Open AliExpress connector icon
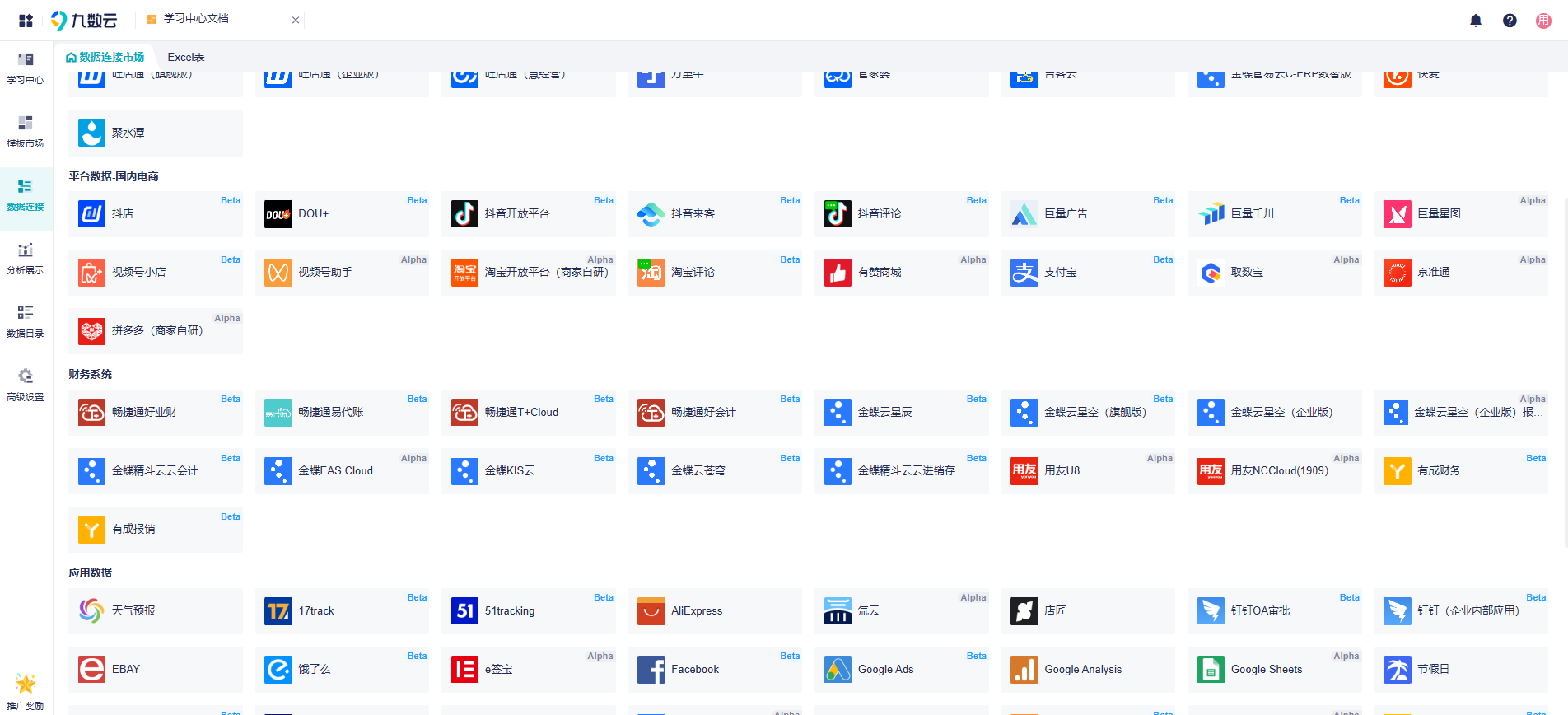The height and width of the screenshot is (715, 1568). pyautogui.click(x=651, y=610)
